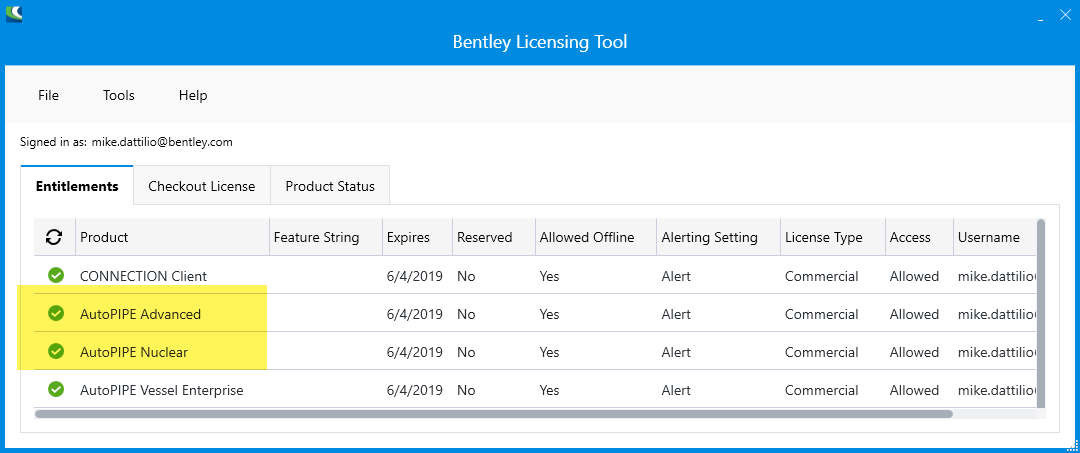Click the horizontal scrollbar under the table

tap(493, 414)
